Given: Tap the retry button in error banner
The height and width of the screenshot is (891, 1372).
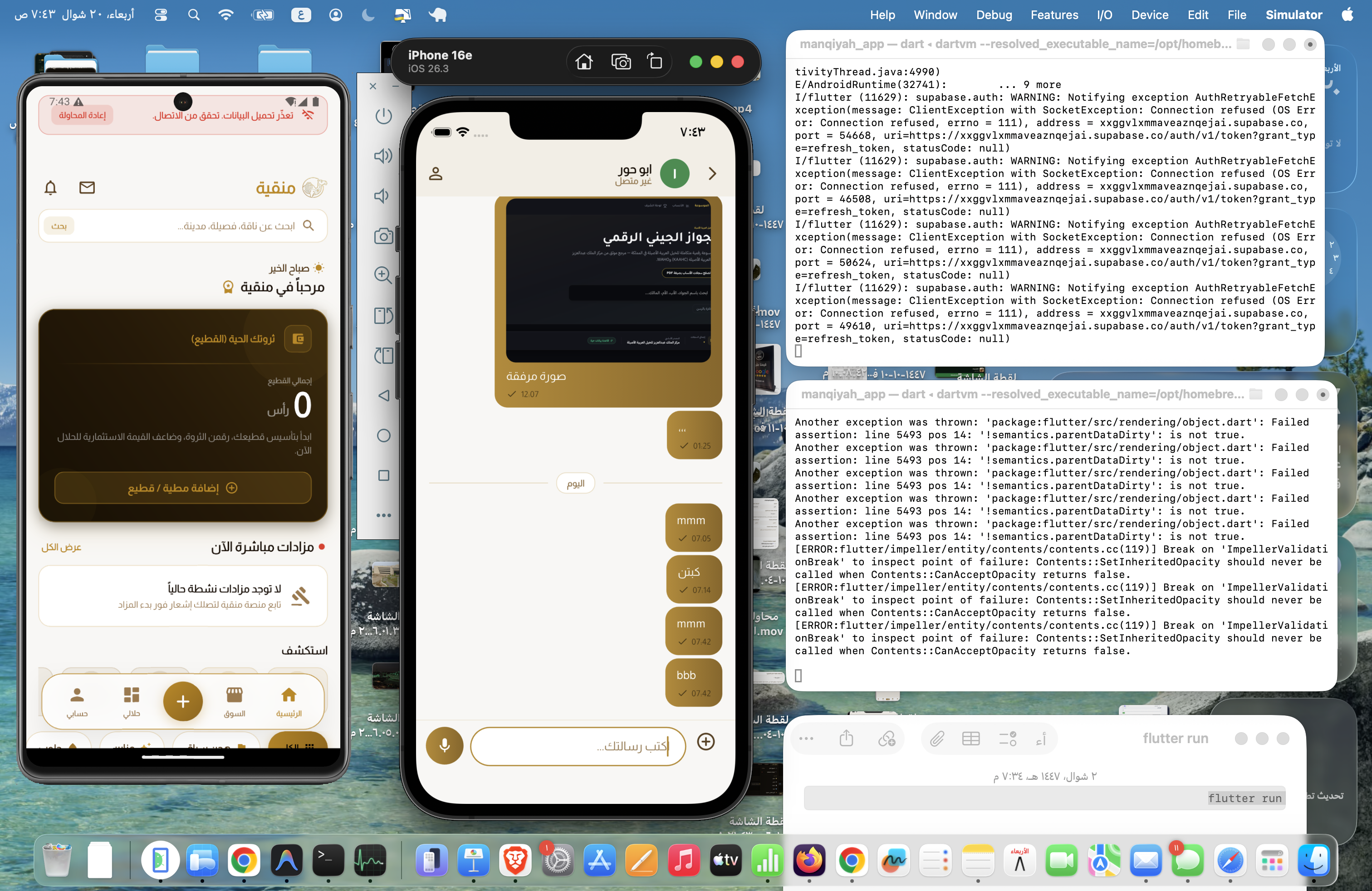Looking at the screenshot, I should [x=83, y=115].
